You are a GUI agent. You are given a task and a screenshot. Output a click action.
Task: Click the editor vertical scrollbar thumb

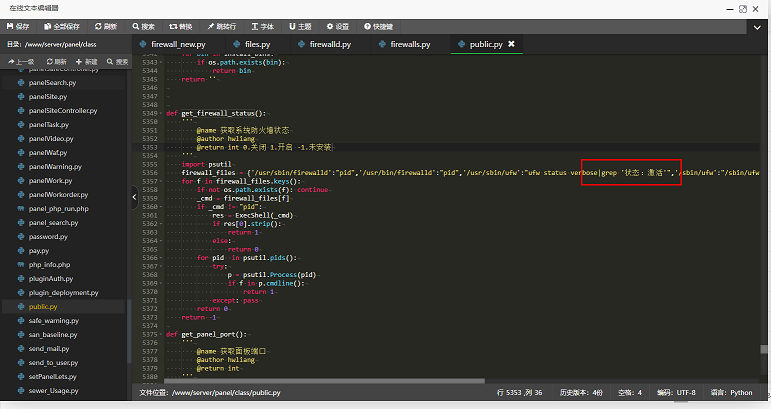[764, 349]
